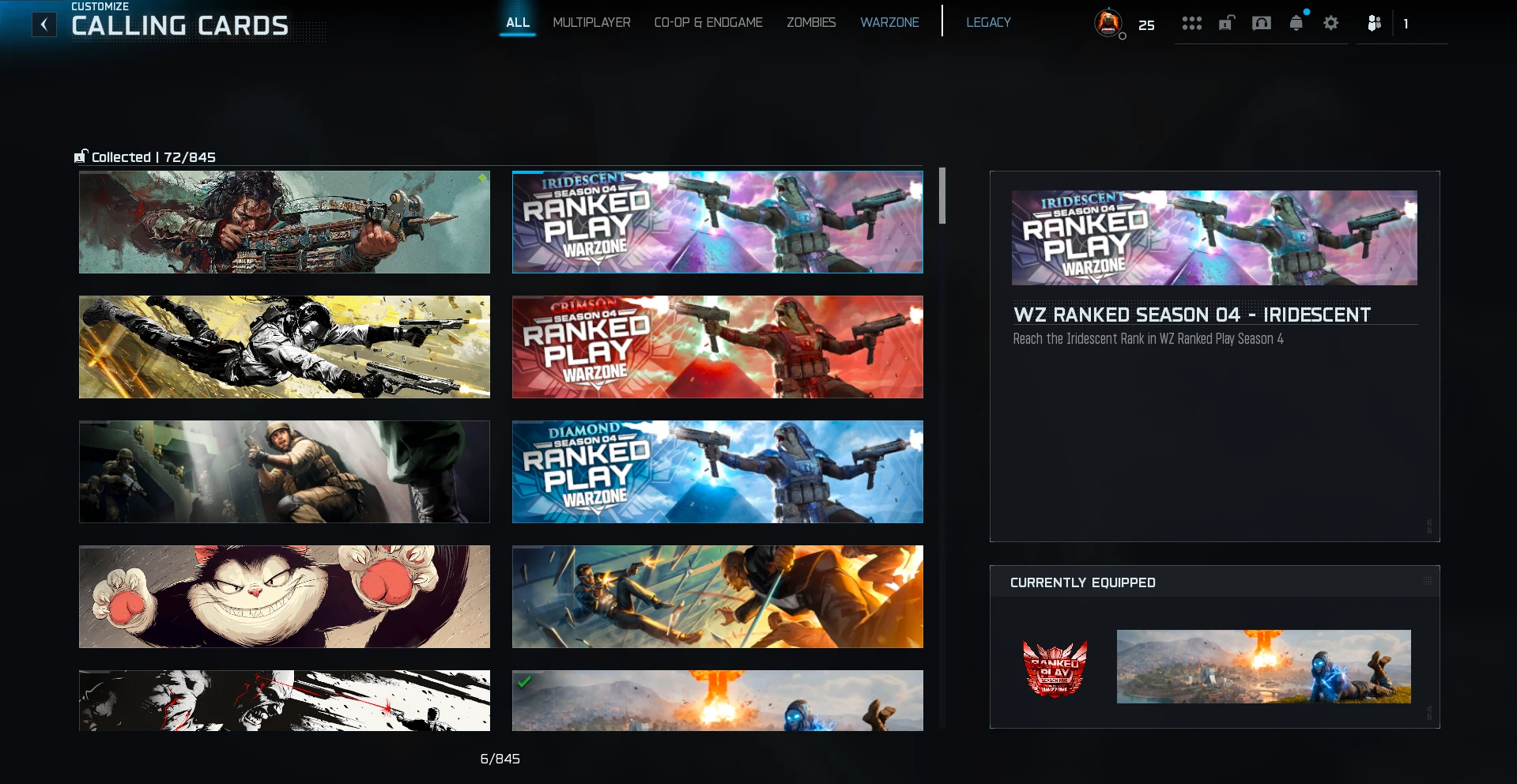Click the equipped Ranked Play emblem
Viewport: 1517px width, 784px height.
[x=1055, y=669]
